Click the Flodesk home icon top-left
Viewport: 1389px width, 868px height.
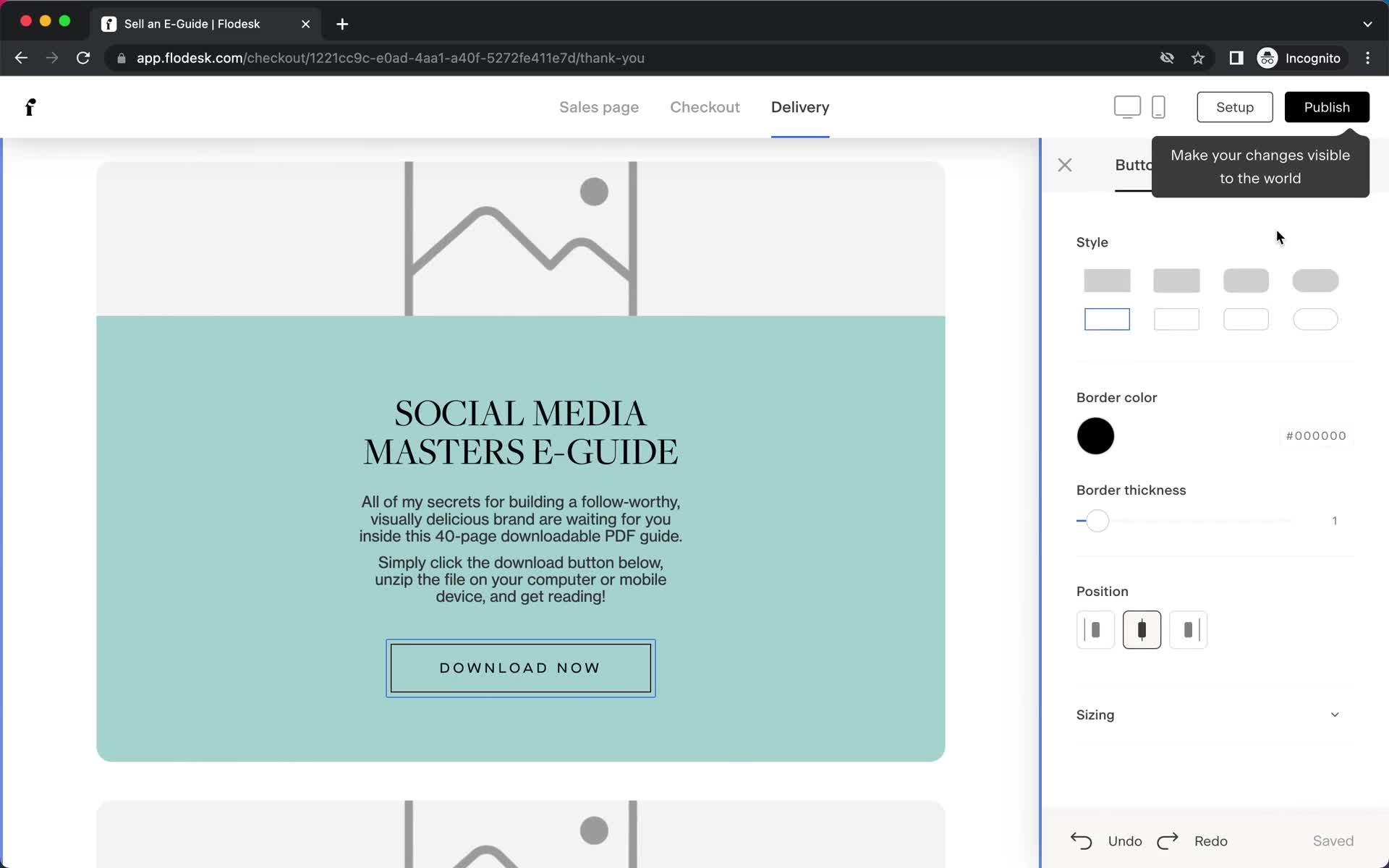(x=30, y=107)
